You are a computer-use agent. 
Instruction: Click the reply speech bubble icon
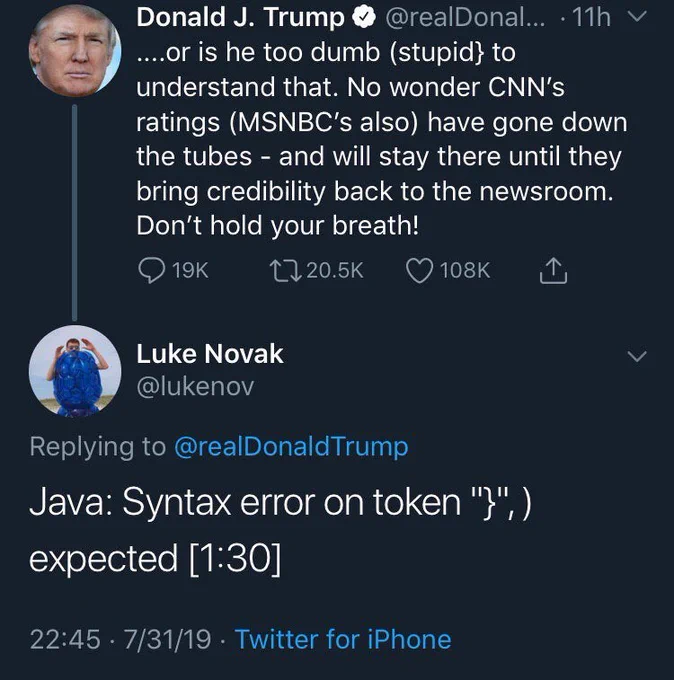coord(151,270)
